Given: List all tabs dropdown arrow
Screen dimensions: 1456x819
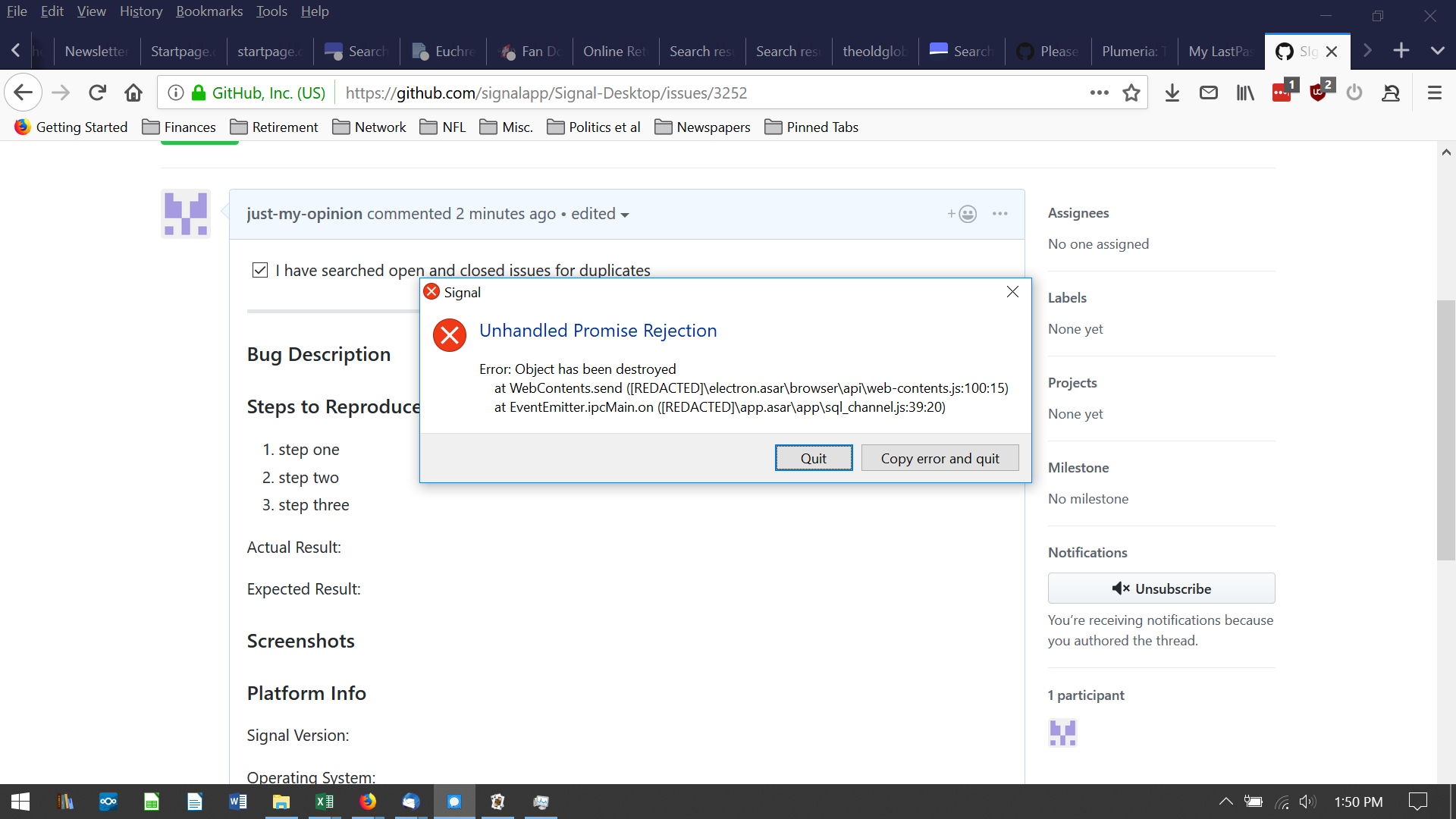Looking at the screenshot, I should tap(1438, 51).
